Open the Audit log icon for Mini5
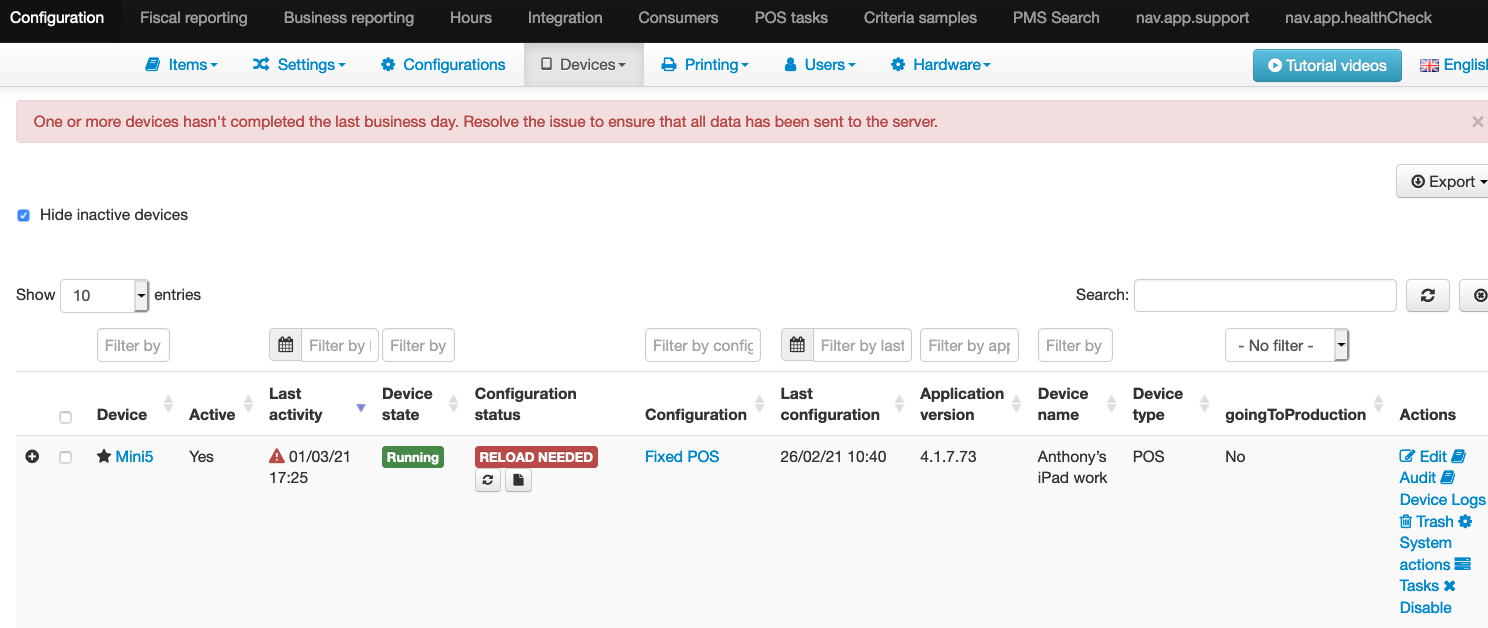 1449,478
